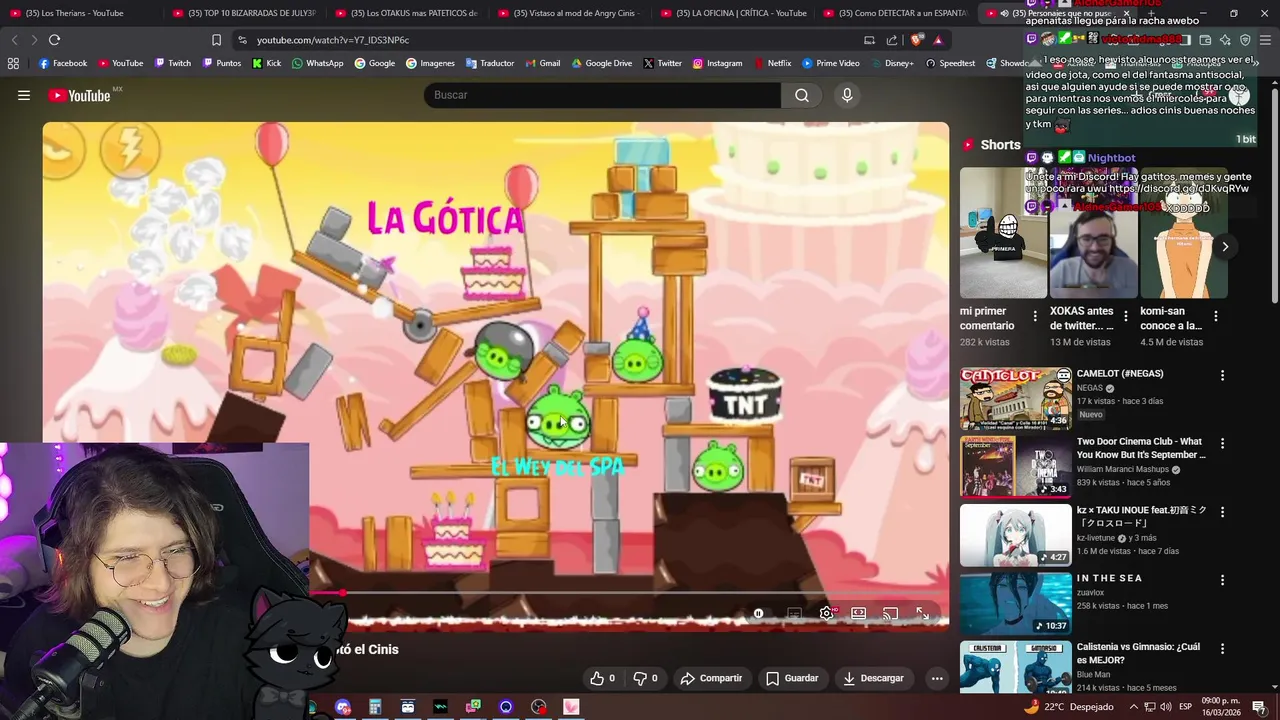
Task: Switch to 'Como DETECTAR a un ESPANTA' tab
Action: [x=895, y=13]
